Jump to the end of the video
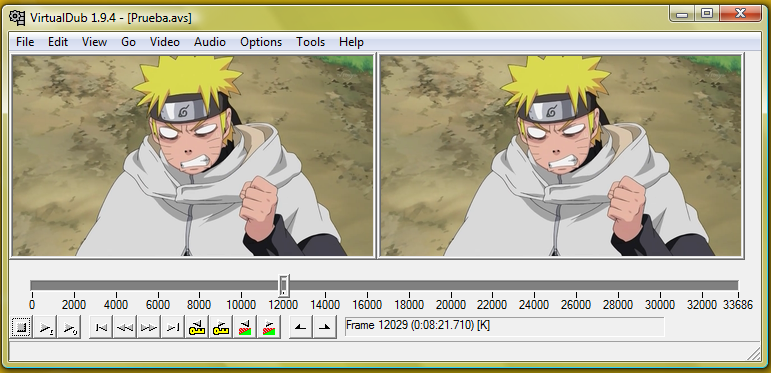 pos(173,327)
